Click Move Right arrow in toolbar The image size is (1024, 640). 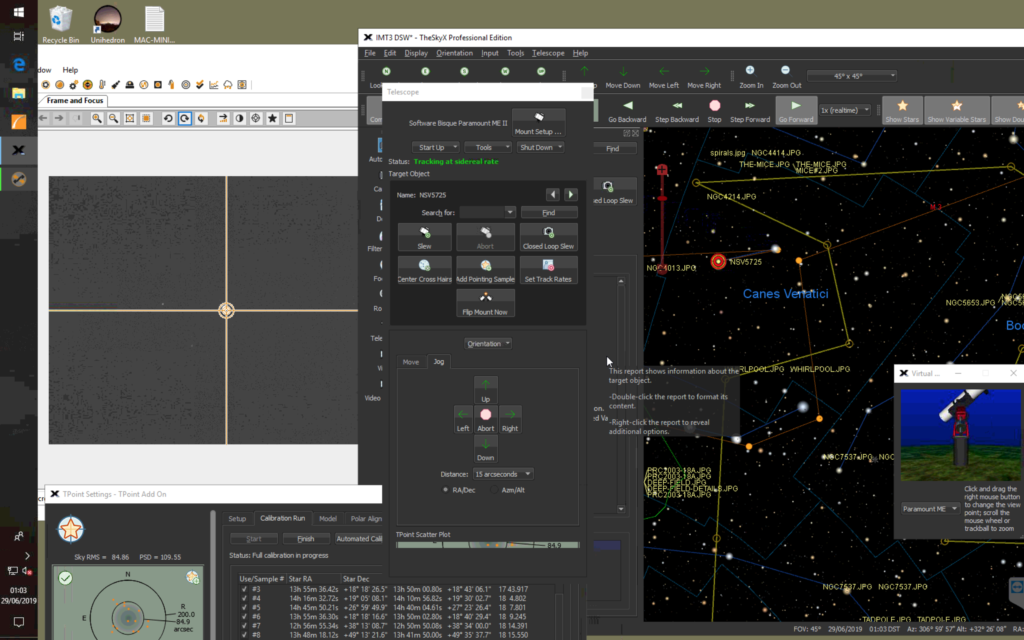tap(704, 76)
